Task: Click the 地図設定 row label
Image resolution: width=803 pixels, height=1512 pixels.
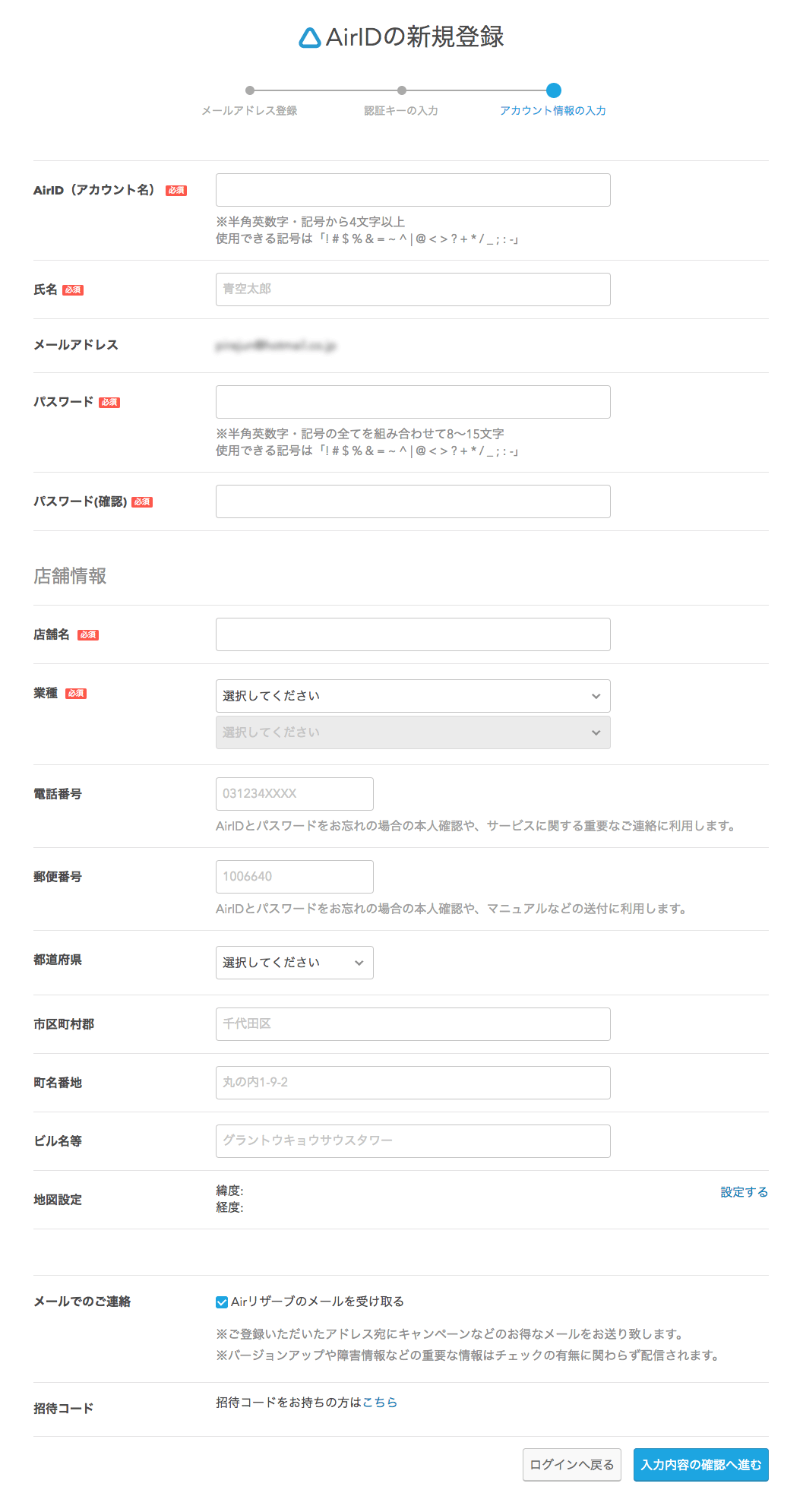Action: [x=58, y=1200]
